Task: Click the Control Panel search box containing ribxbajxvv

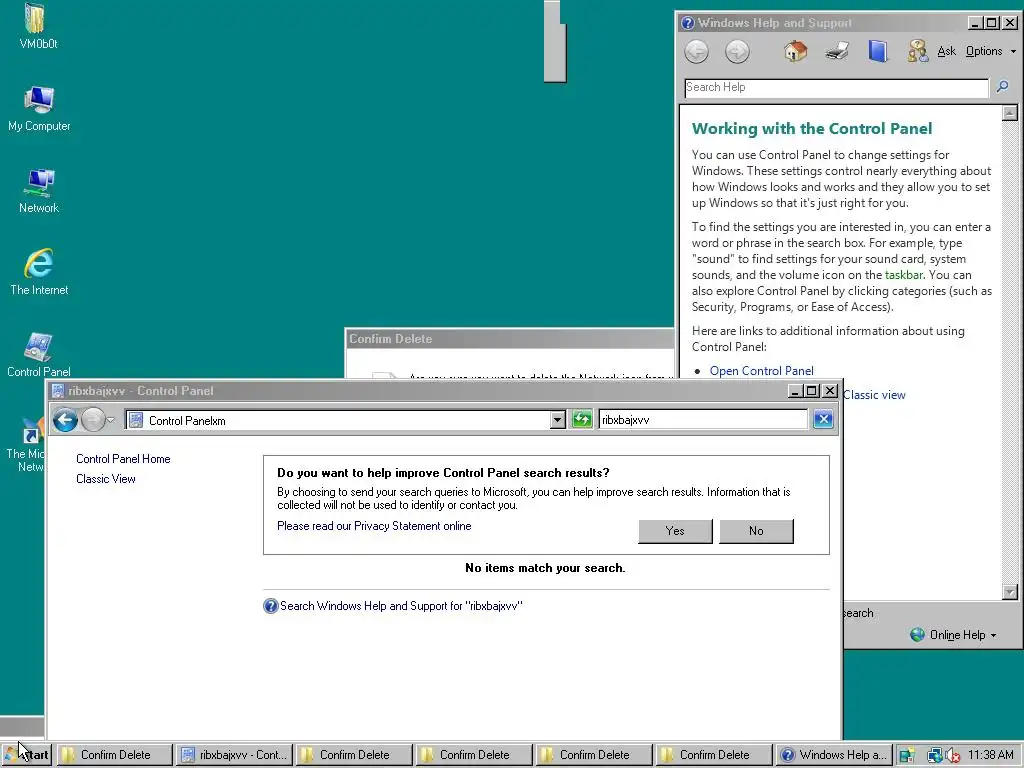Action: point(703,419)
